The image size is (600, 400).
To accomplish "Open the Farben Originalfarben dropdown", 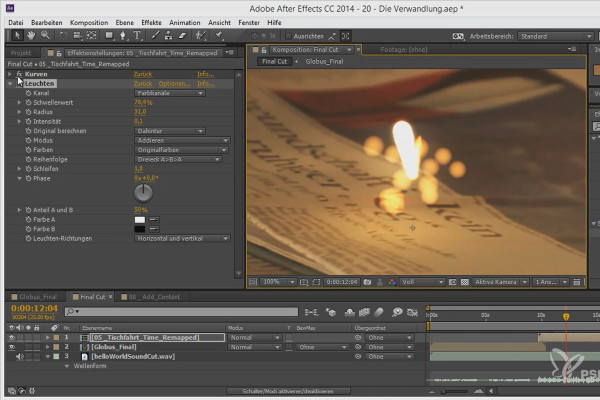I will (x=181, y=150).
